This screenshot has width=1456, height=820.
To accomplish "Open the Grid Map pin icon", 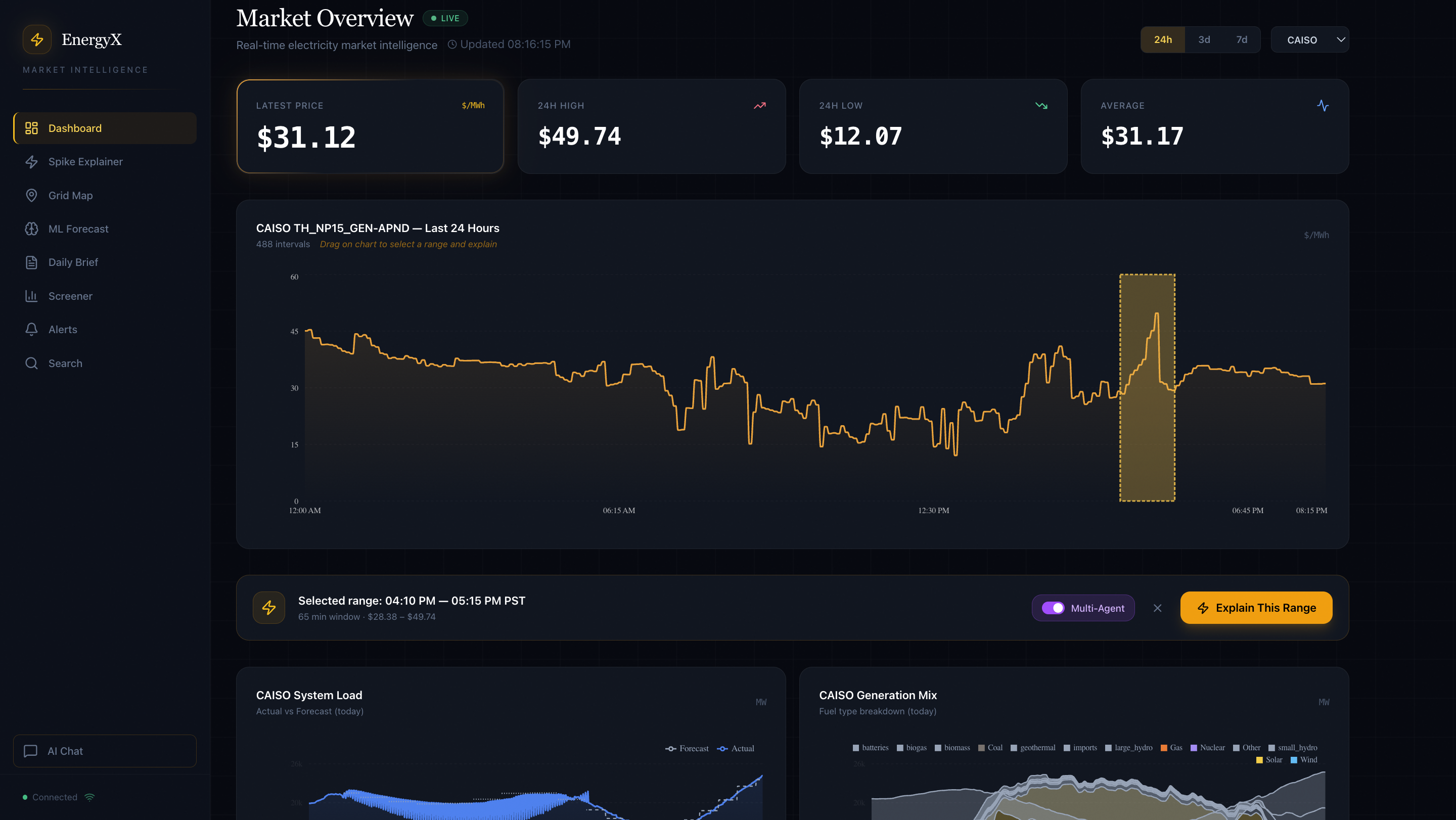I will tap(32, 196).
